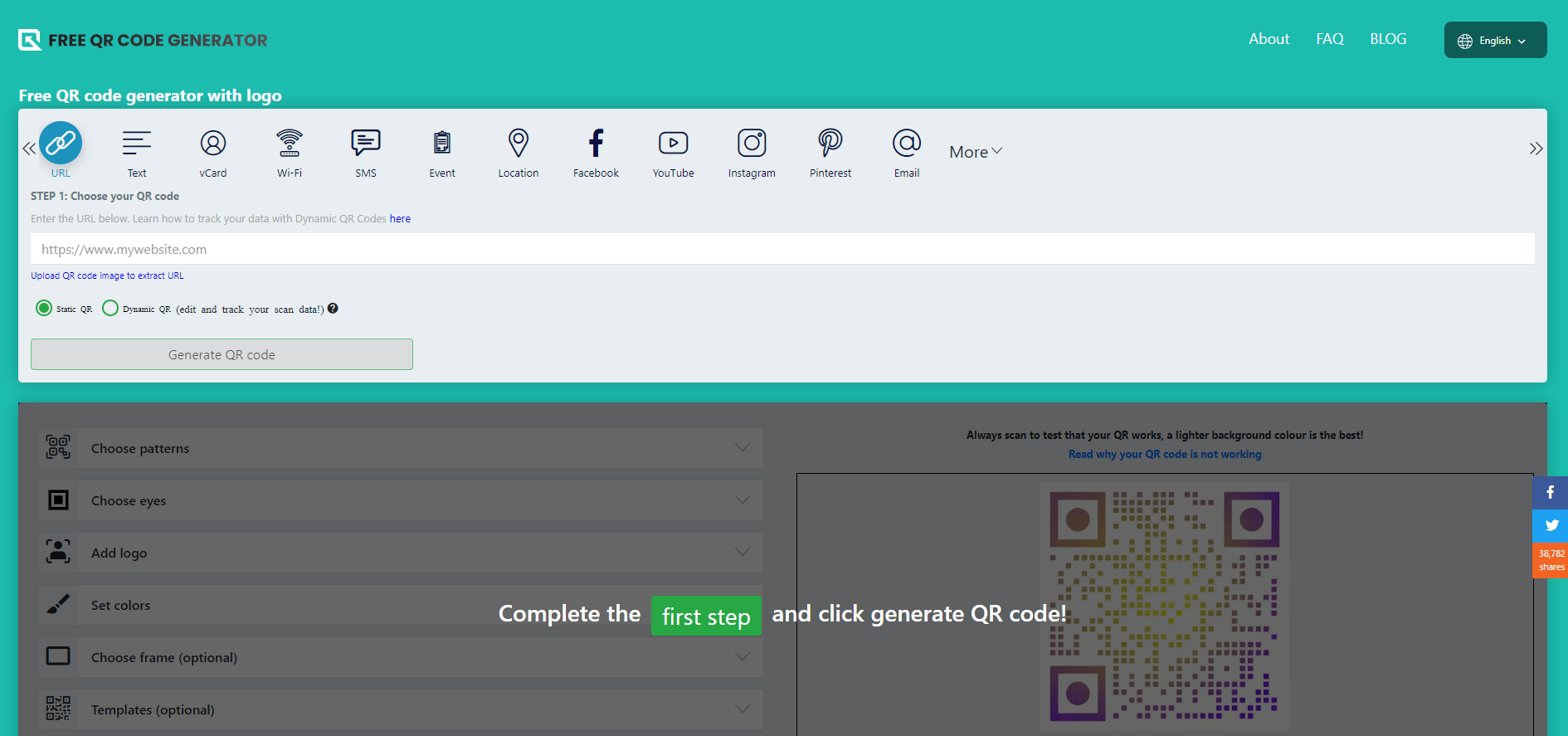Expand the Choose eyes section chevron
The height and width of the screenshot is (736, 1568).
pos(743,500)
